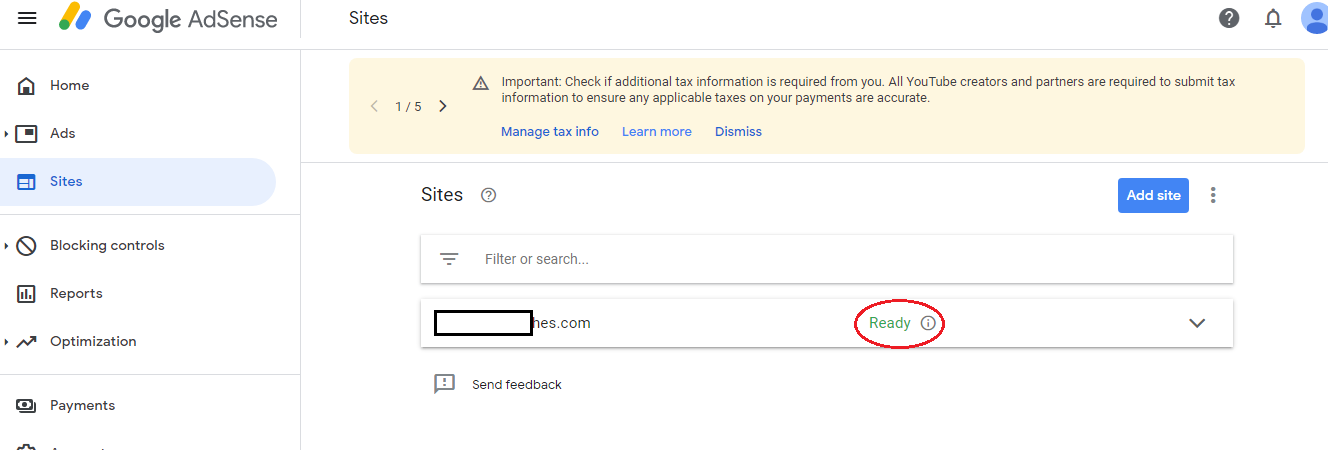Expand the Blocking controls section

click(x=7, y=245)
